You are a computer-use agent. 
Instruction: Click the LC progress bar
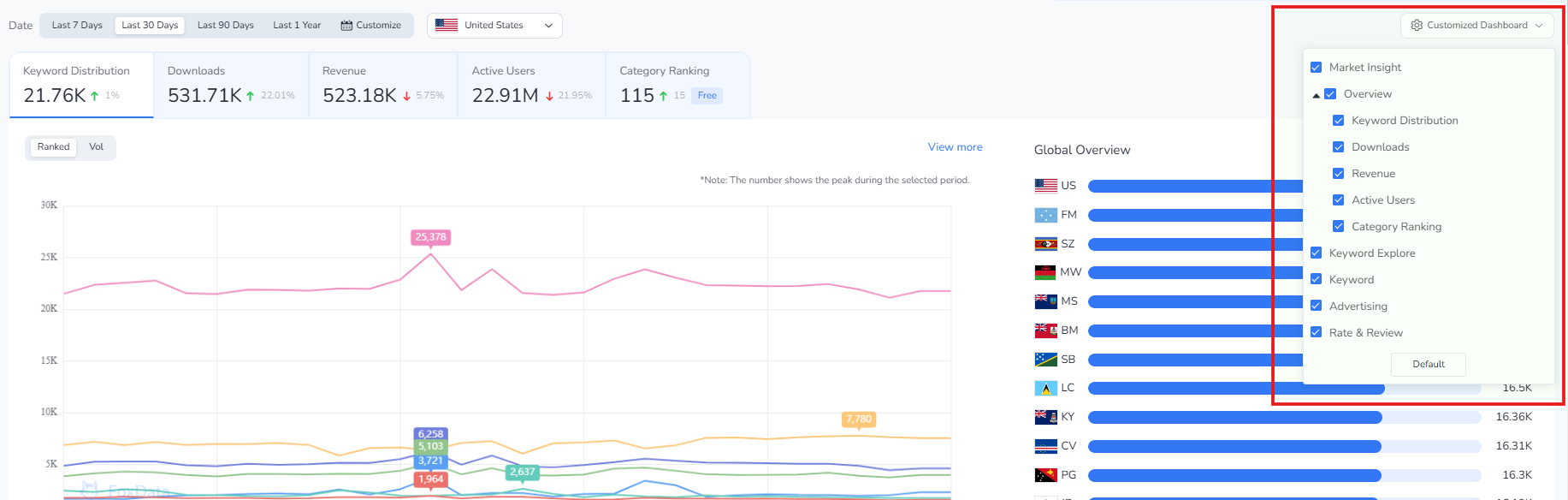pyautogui.click(x=1235, y=389)
